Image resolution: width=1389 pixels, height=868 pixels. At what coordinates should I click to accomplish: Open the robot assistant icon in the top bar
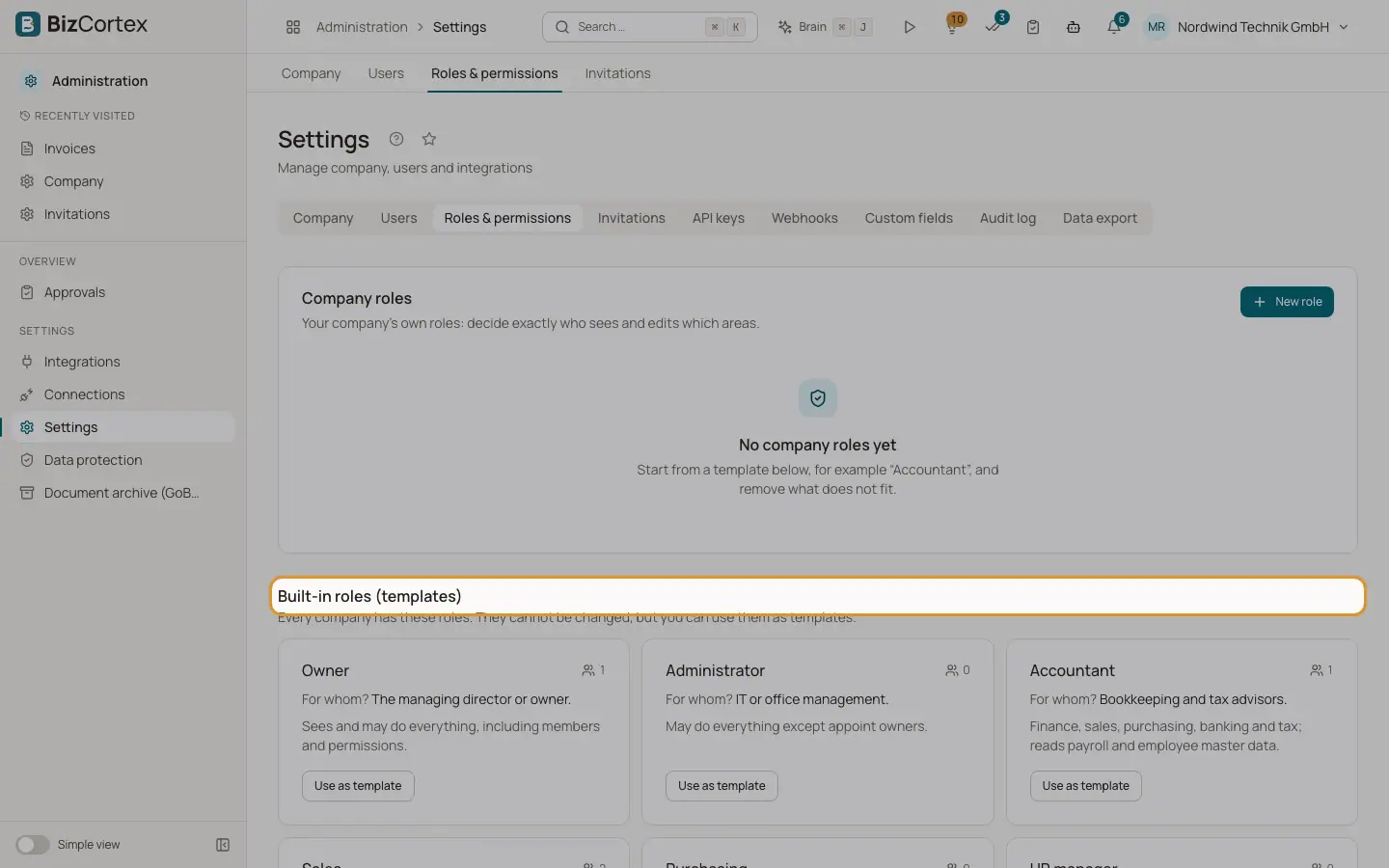pos(1074,27)
